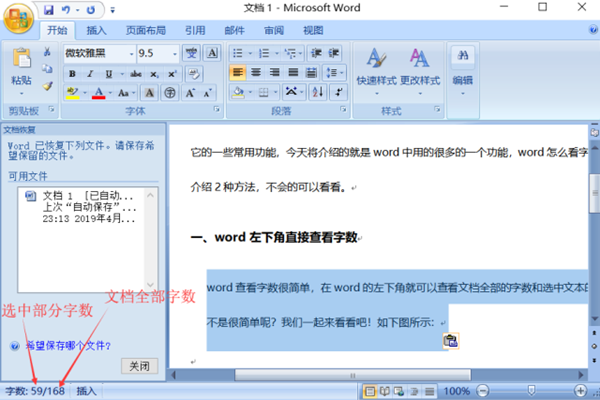600x400 pixels.
Task: Click the Office button logo
Action: click(x=19, y=19)
